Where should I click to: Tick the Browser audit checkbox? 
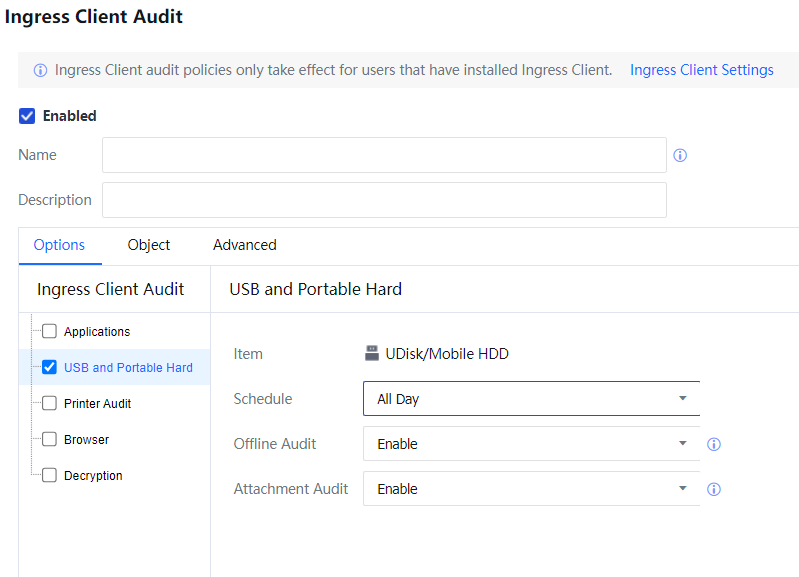[49, 439]
